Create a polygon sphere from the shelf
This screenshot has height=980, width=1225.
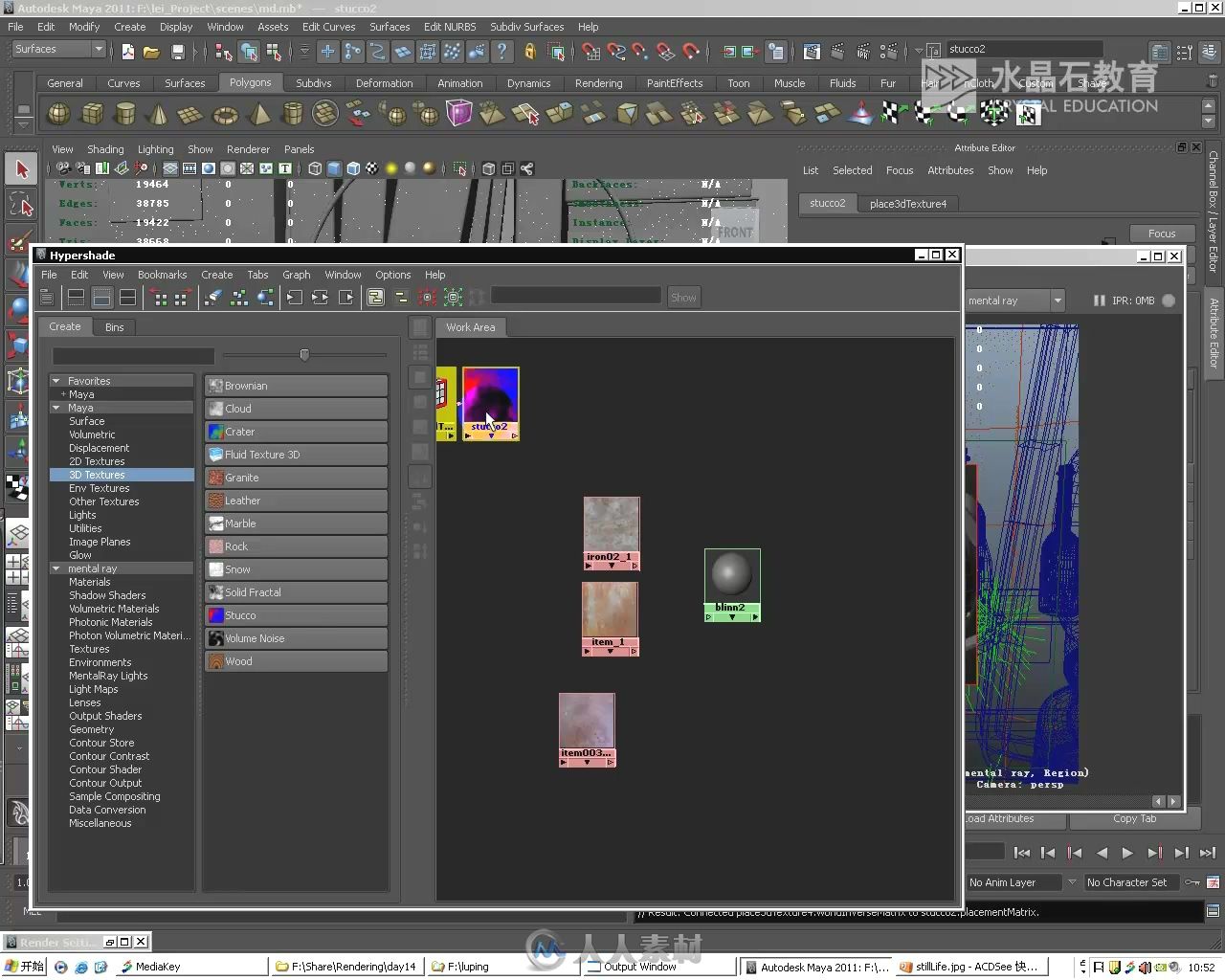58,114
